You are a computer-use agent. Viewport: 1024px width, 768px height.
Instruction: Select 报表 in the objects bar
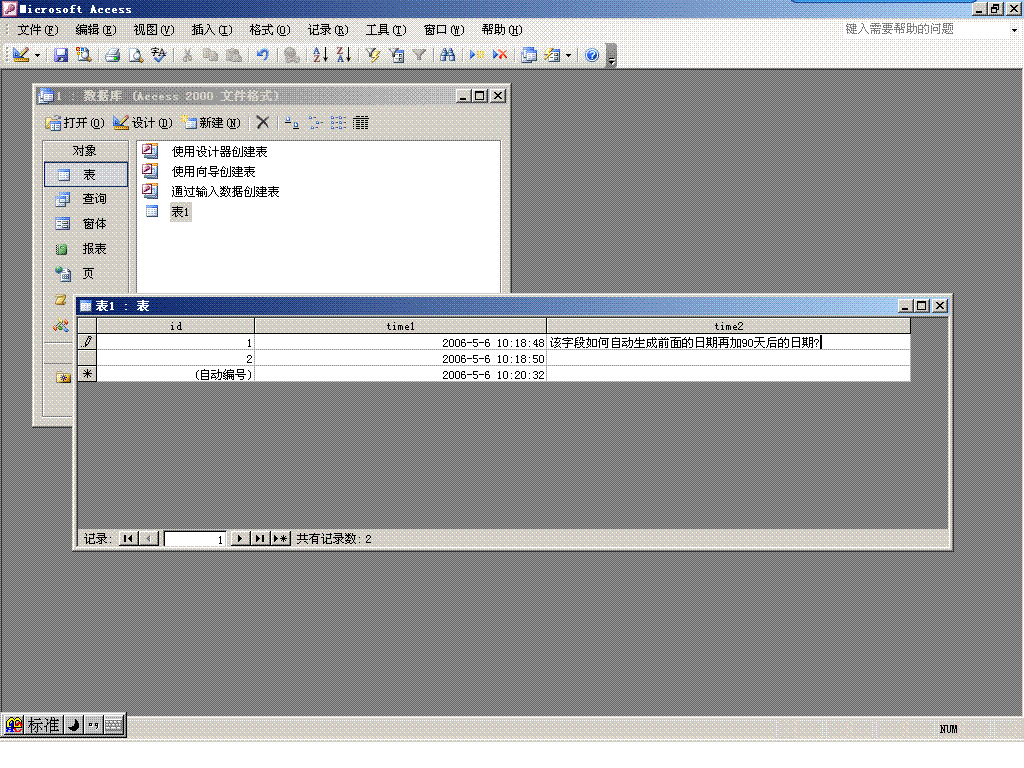coord(86,249)
